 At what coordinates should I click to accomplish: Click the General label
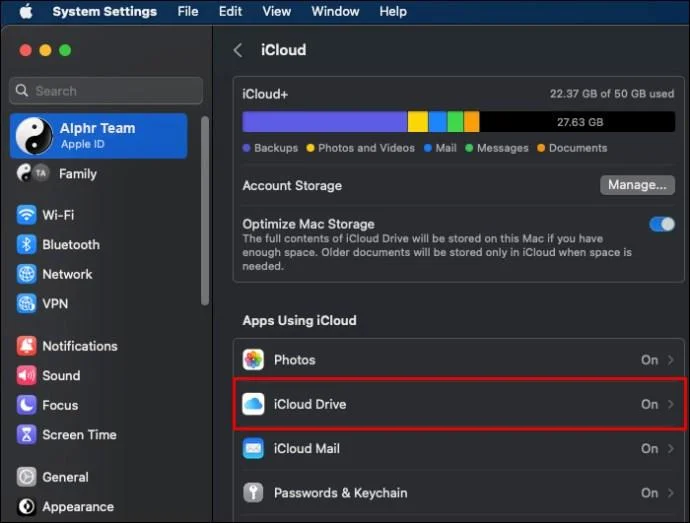click(65, 477)
